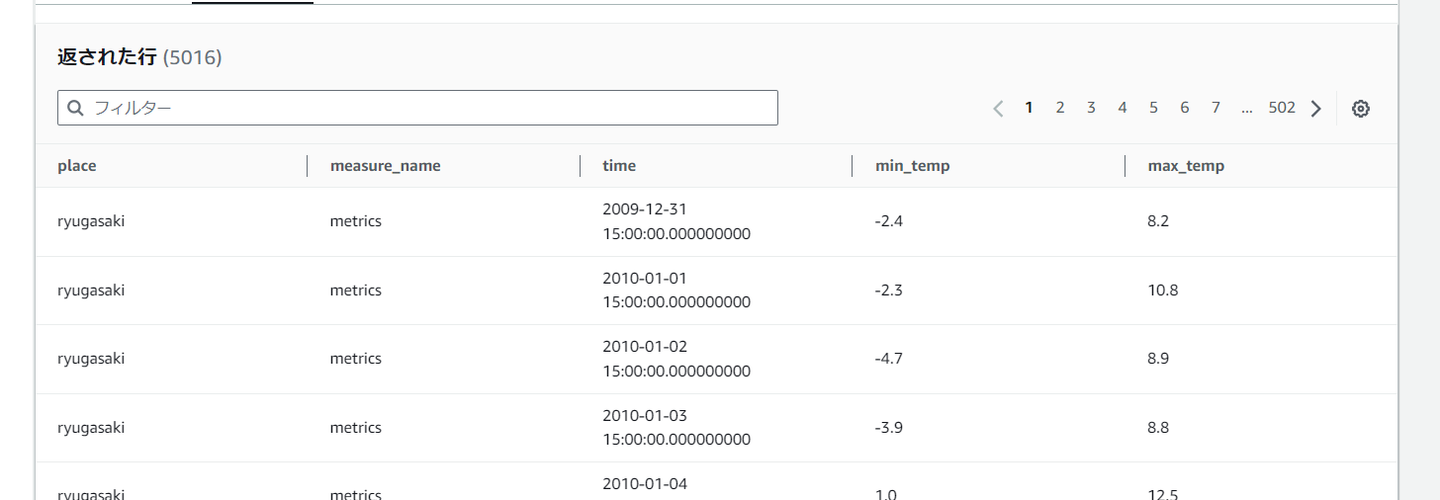
Task: Open table preferences gear icon
Action: click(1360, 109)
